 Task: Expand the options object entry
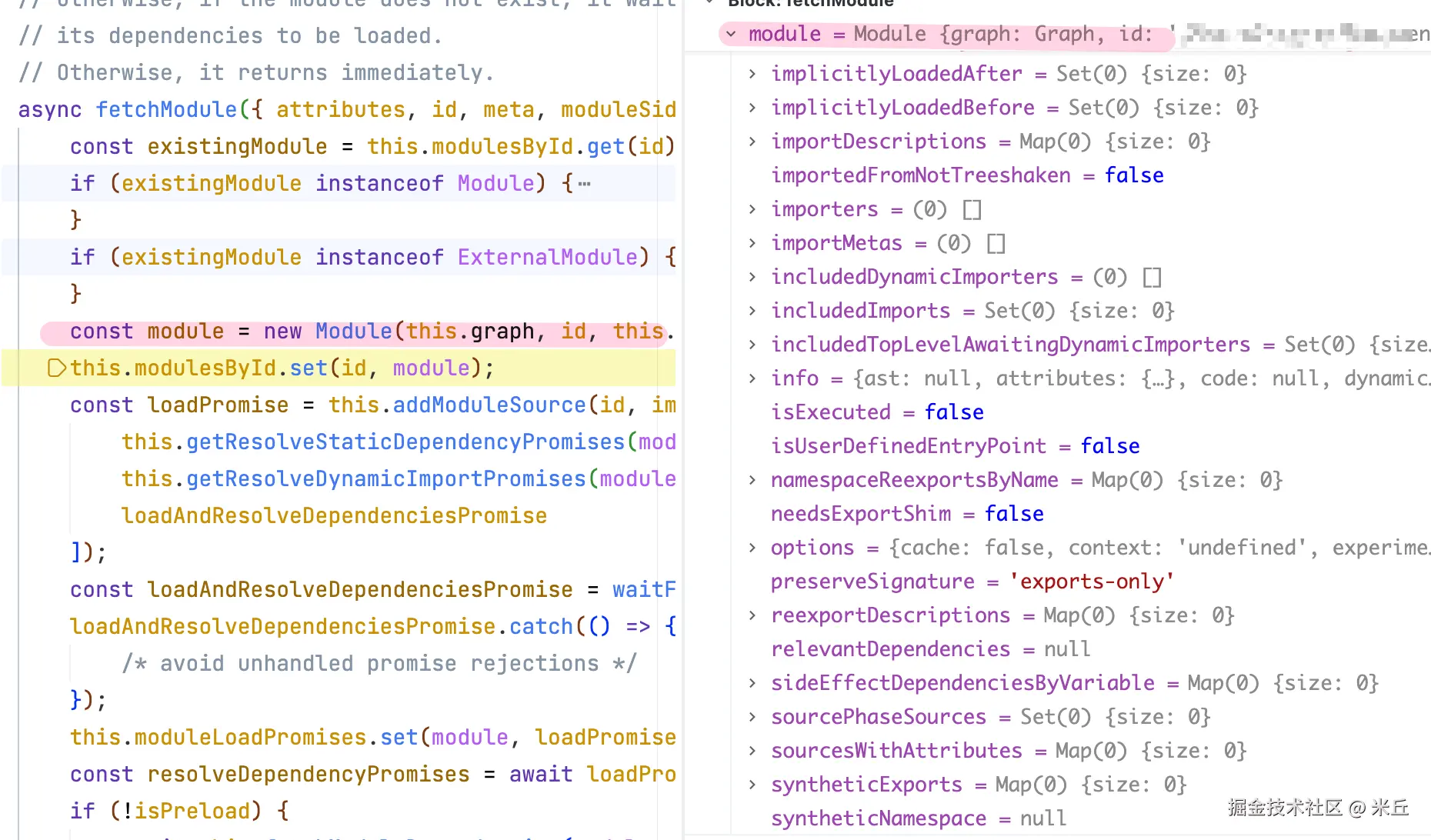tap(752, 548)
